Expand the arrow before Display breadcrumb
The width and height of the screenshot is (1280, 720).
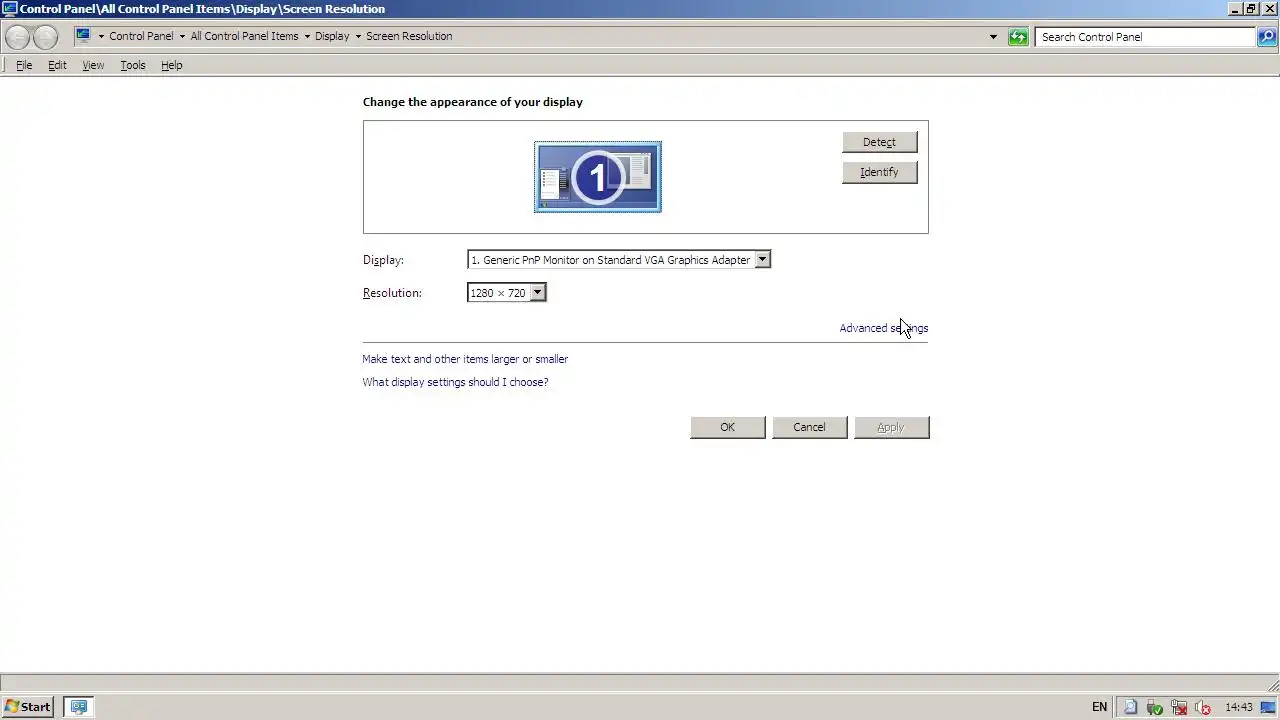(x=307, y=36)
